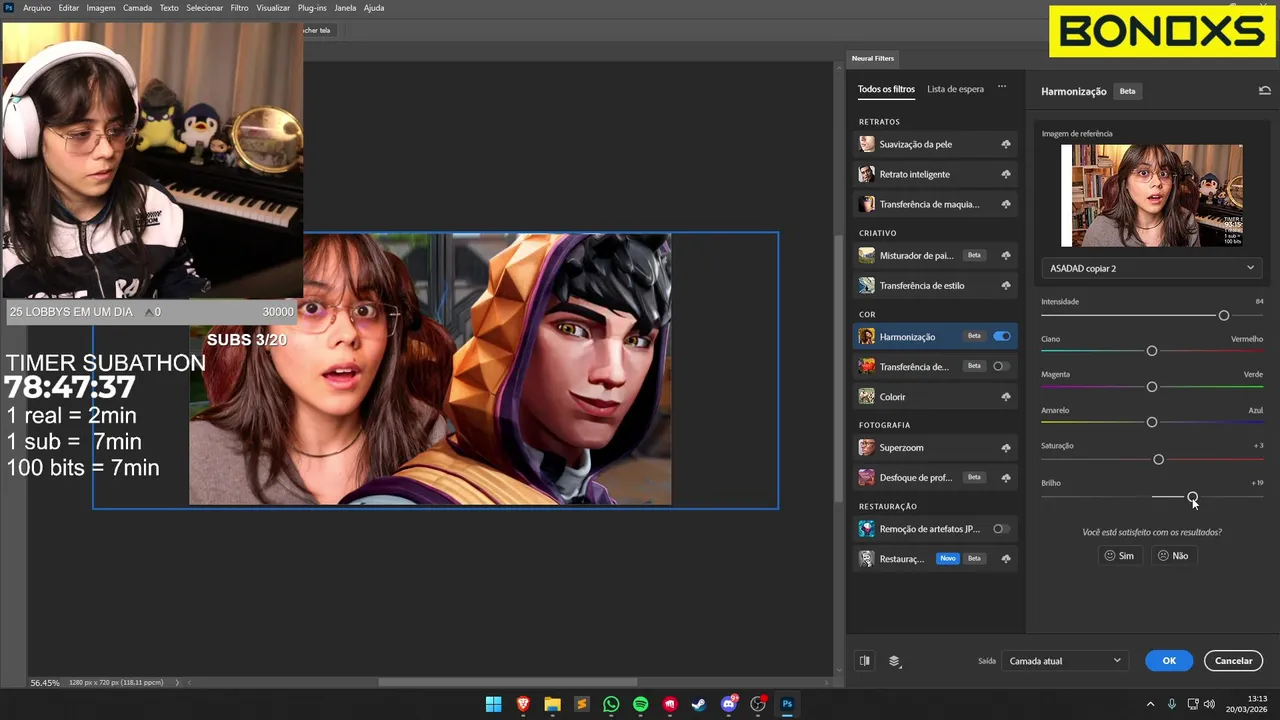Click the Brilho slider handle
This screenshot has width=1280, height=720.
coord(1192,497)
